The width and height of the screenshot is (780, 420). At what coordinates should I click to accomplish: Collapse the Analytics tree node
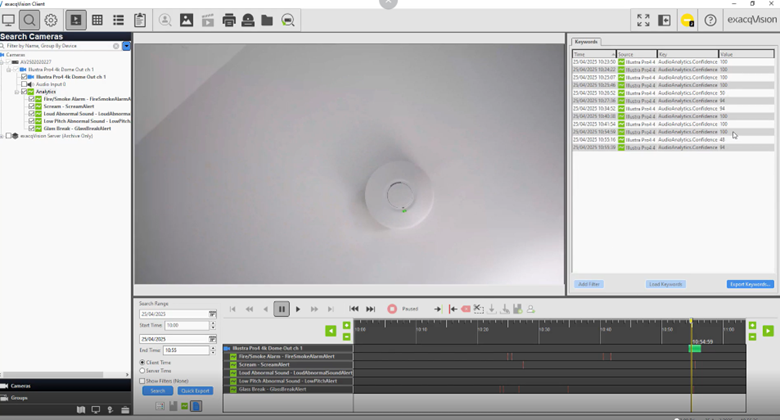click(x=17, y=92)
